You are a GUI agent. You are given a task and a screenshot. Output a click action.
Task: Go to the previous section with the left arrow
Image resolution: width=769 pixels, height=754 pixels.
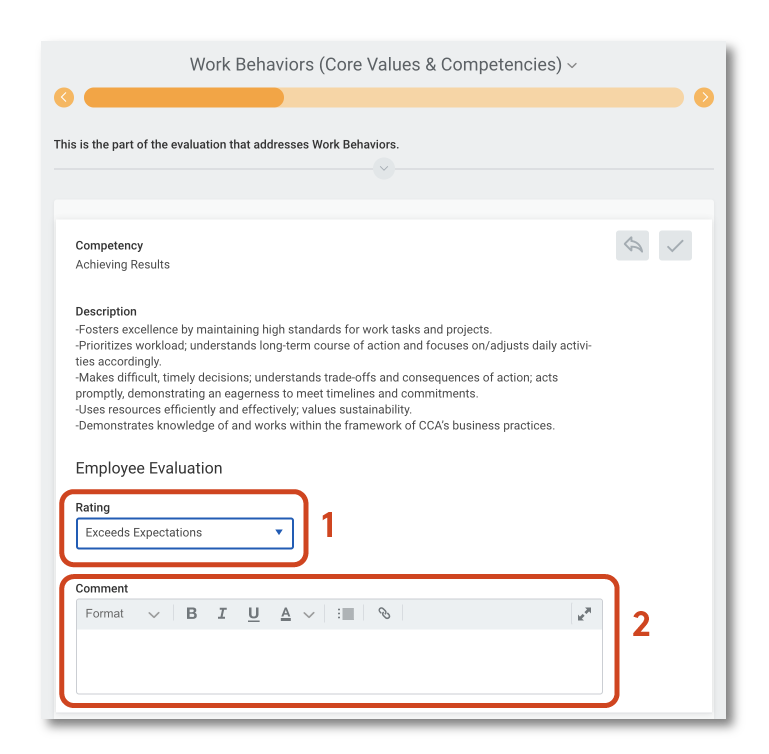64,97
